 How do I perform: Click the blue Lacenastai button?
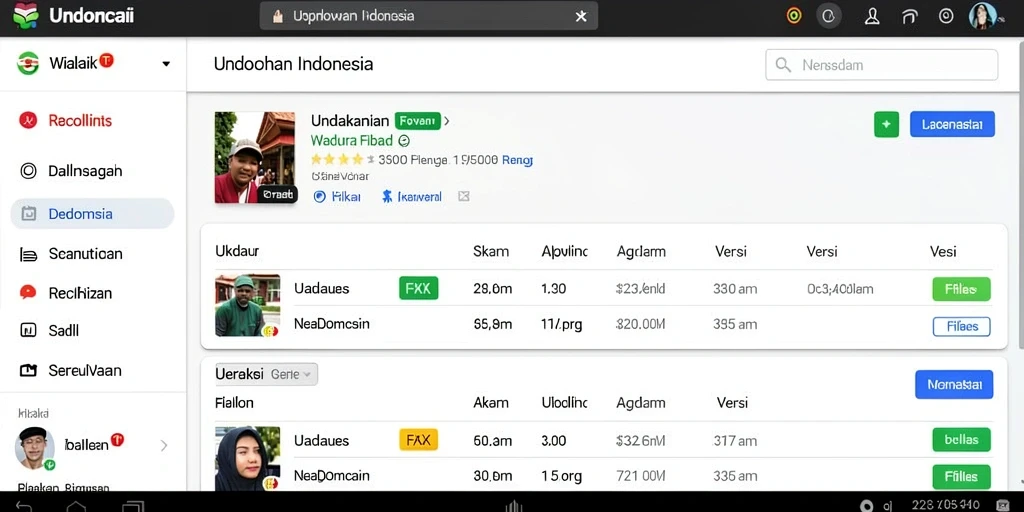952,124
